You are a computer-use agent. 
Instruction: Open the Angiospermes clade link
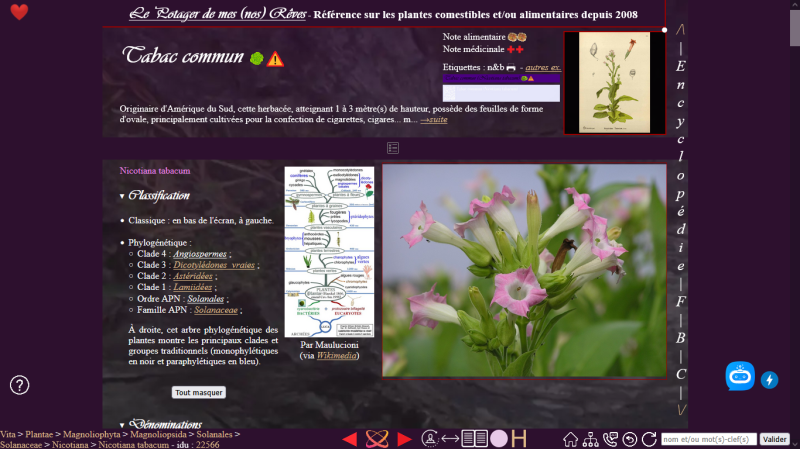pyautogui.click(x=200, y=254)
